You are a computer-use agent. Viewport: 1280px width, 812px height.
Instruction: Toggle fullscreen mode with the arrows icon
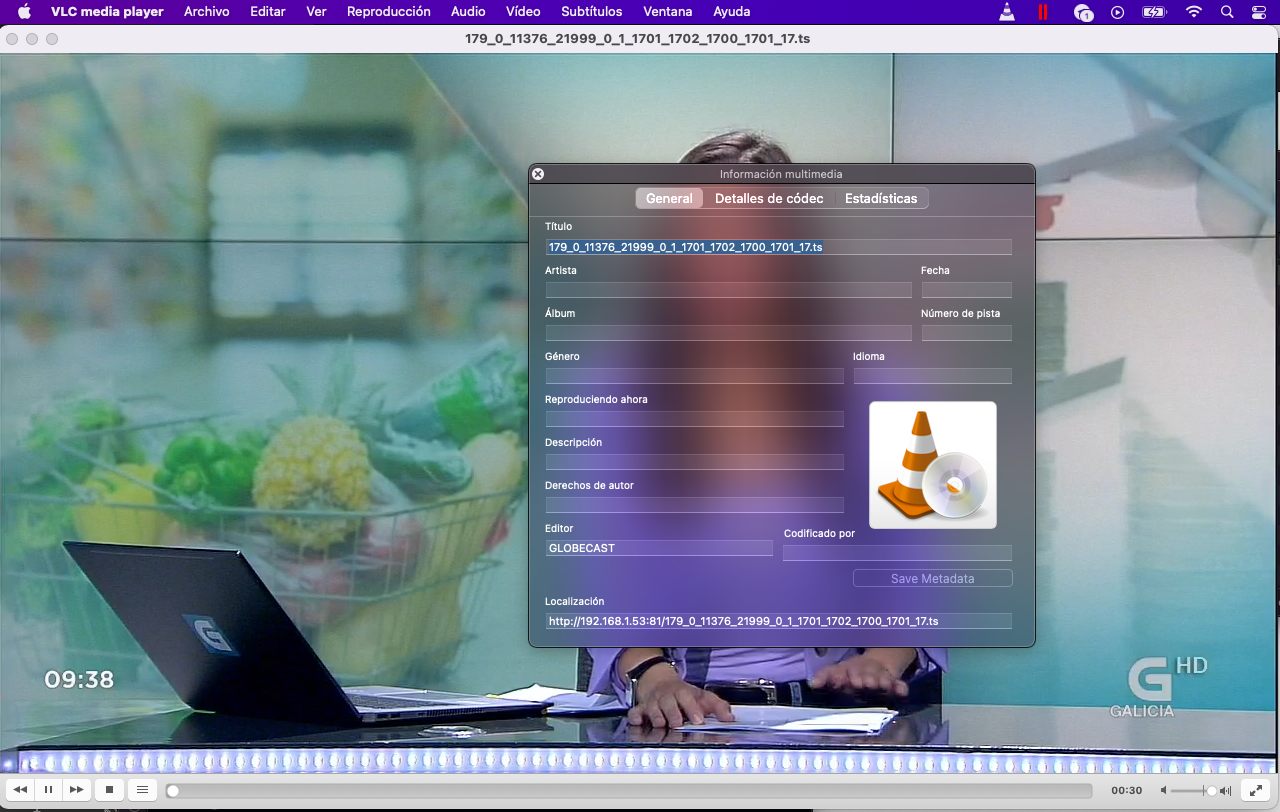tap(1255, 790)
